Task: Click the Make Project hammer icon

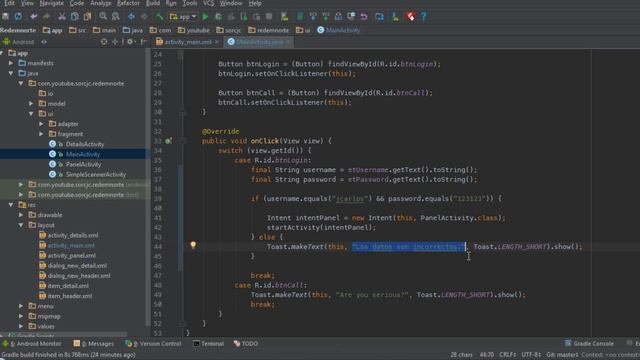Action: click(x=160, y=16)
